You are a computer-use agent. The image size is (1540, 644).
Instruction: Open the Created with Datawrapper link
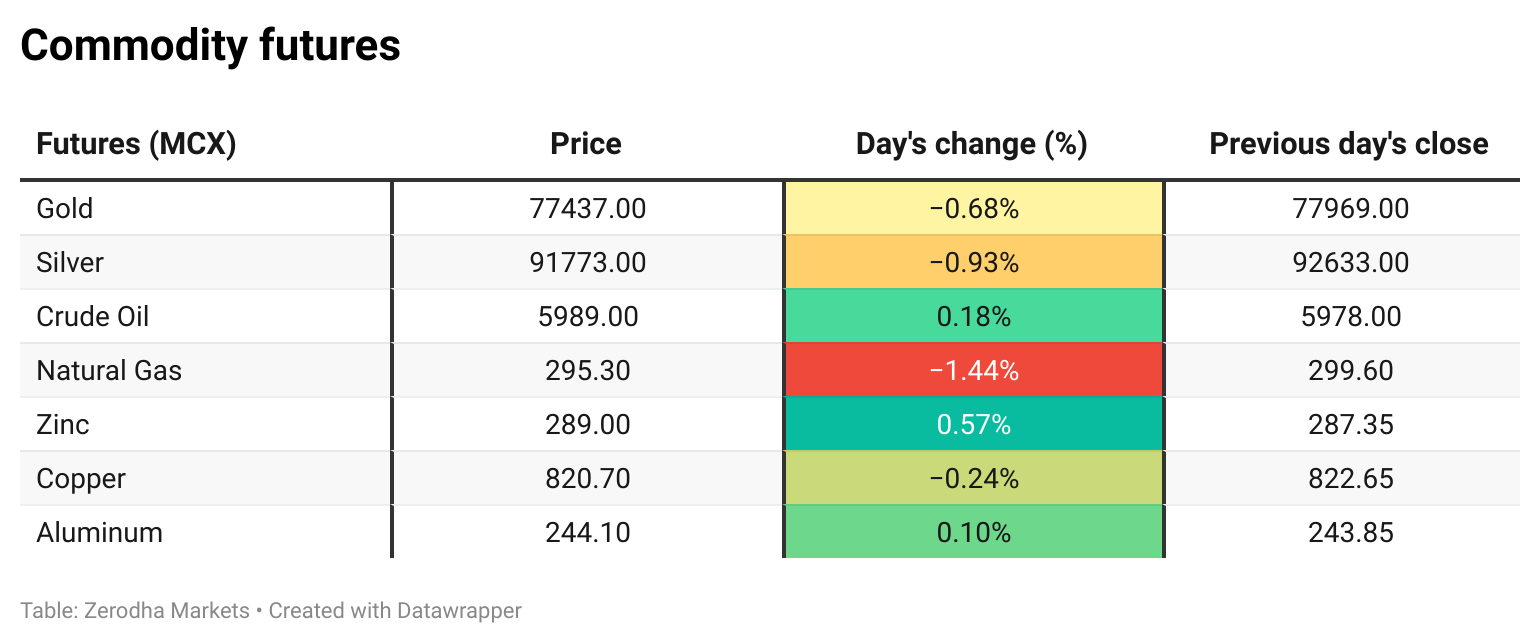[x=395, y=610]
